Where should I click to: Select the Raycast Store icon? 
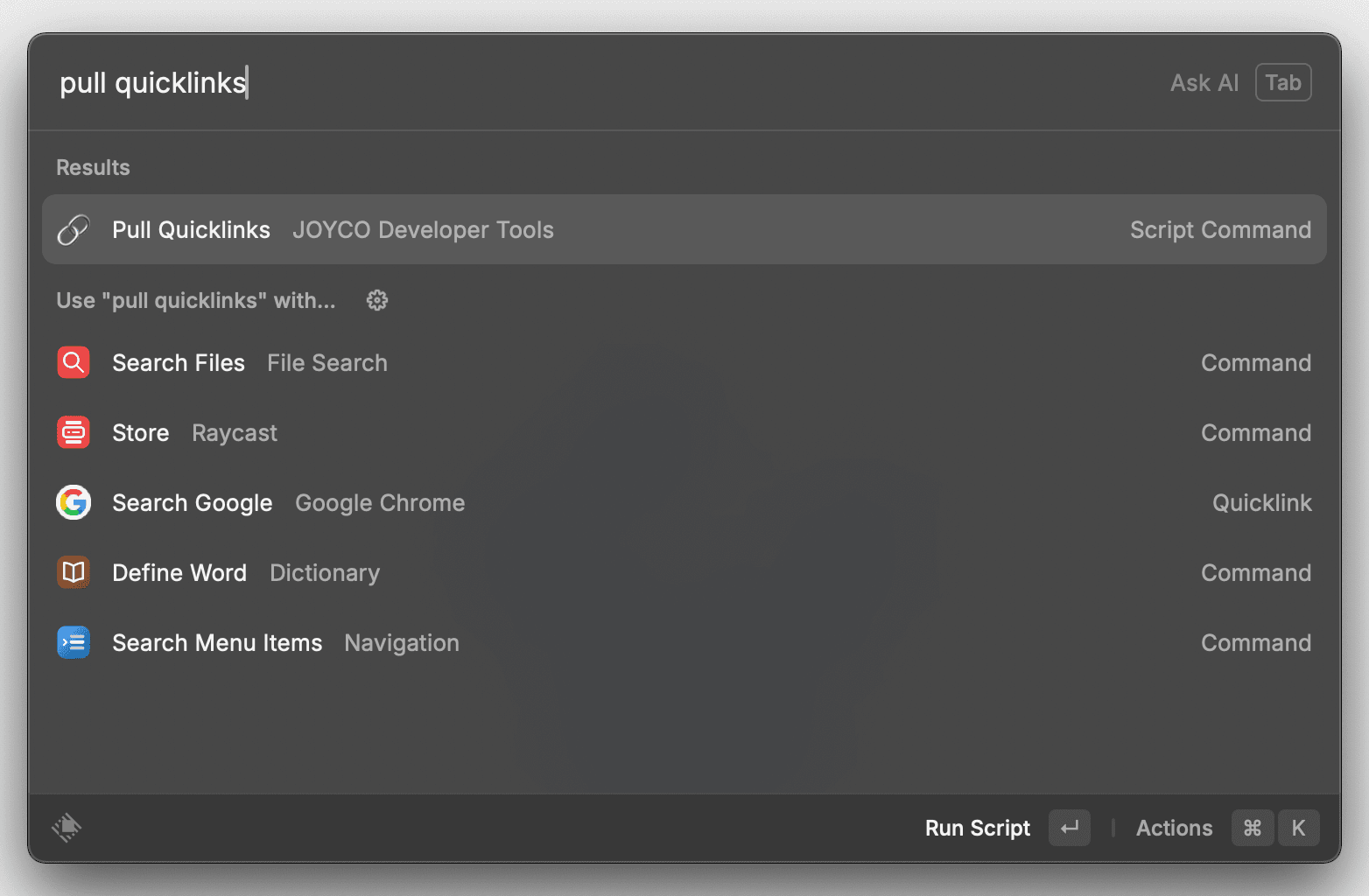click(74, 432)
